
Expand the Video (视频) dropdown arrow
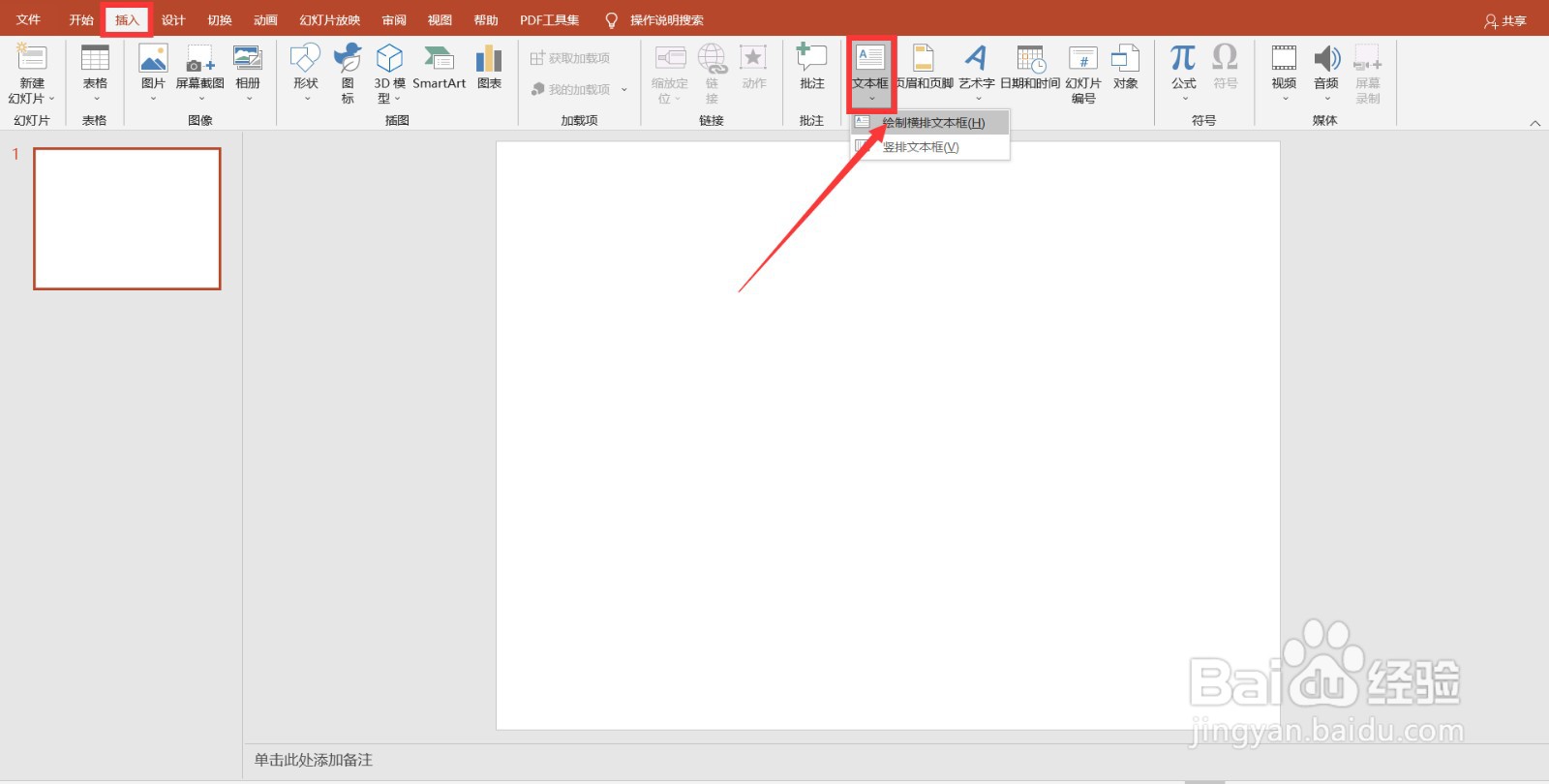(1285, 99)
